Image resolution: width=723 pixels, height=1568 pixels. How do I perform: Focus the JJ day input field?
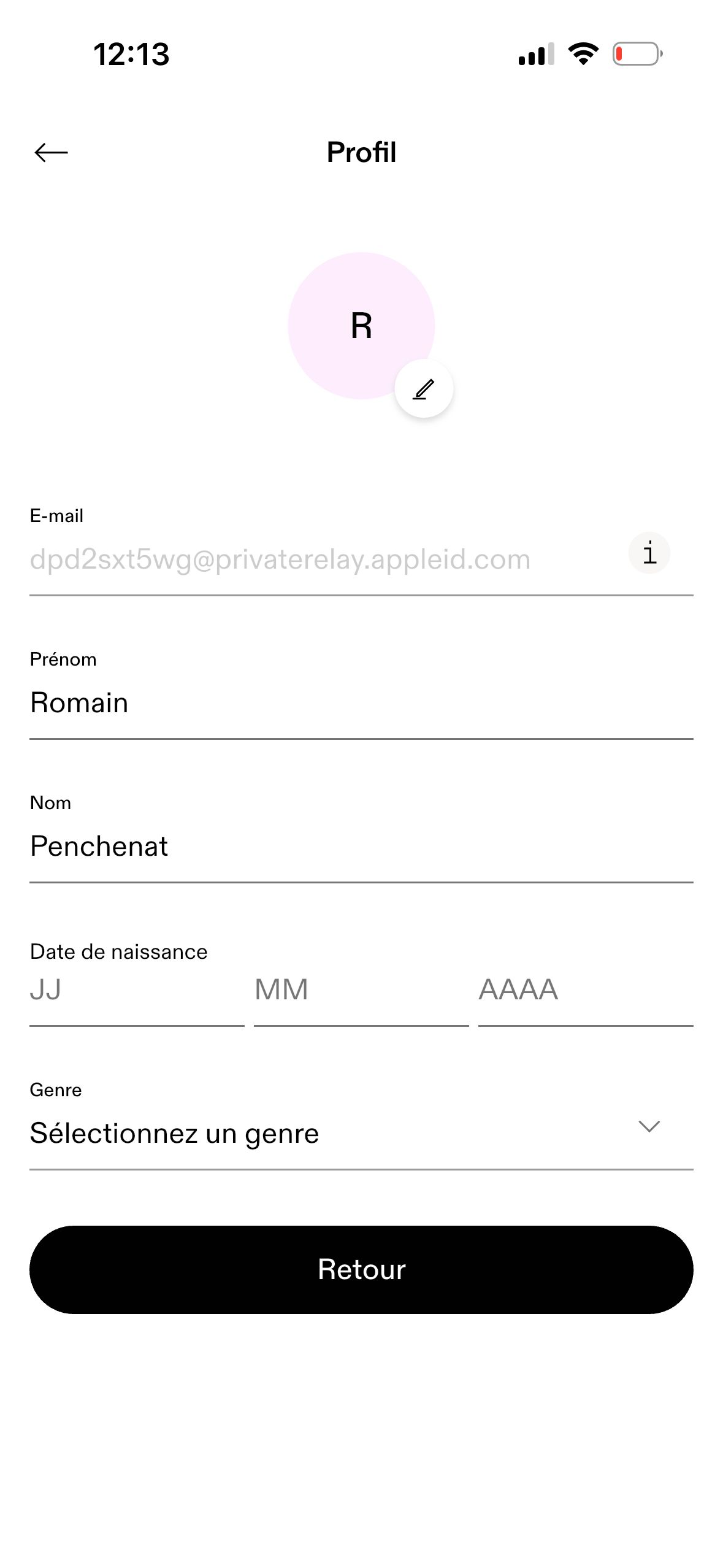pos(137,990)
